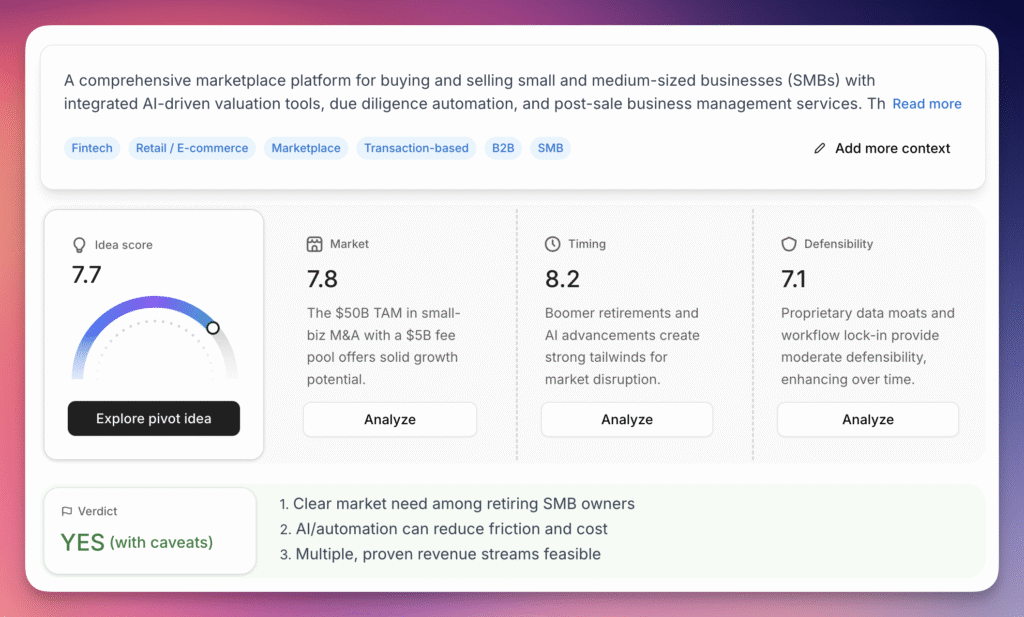The image size is (1024, 617).
Task: Analyze the Defensibility score
Action: (x=868, y=419)
